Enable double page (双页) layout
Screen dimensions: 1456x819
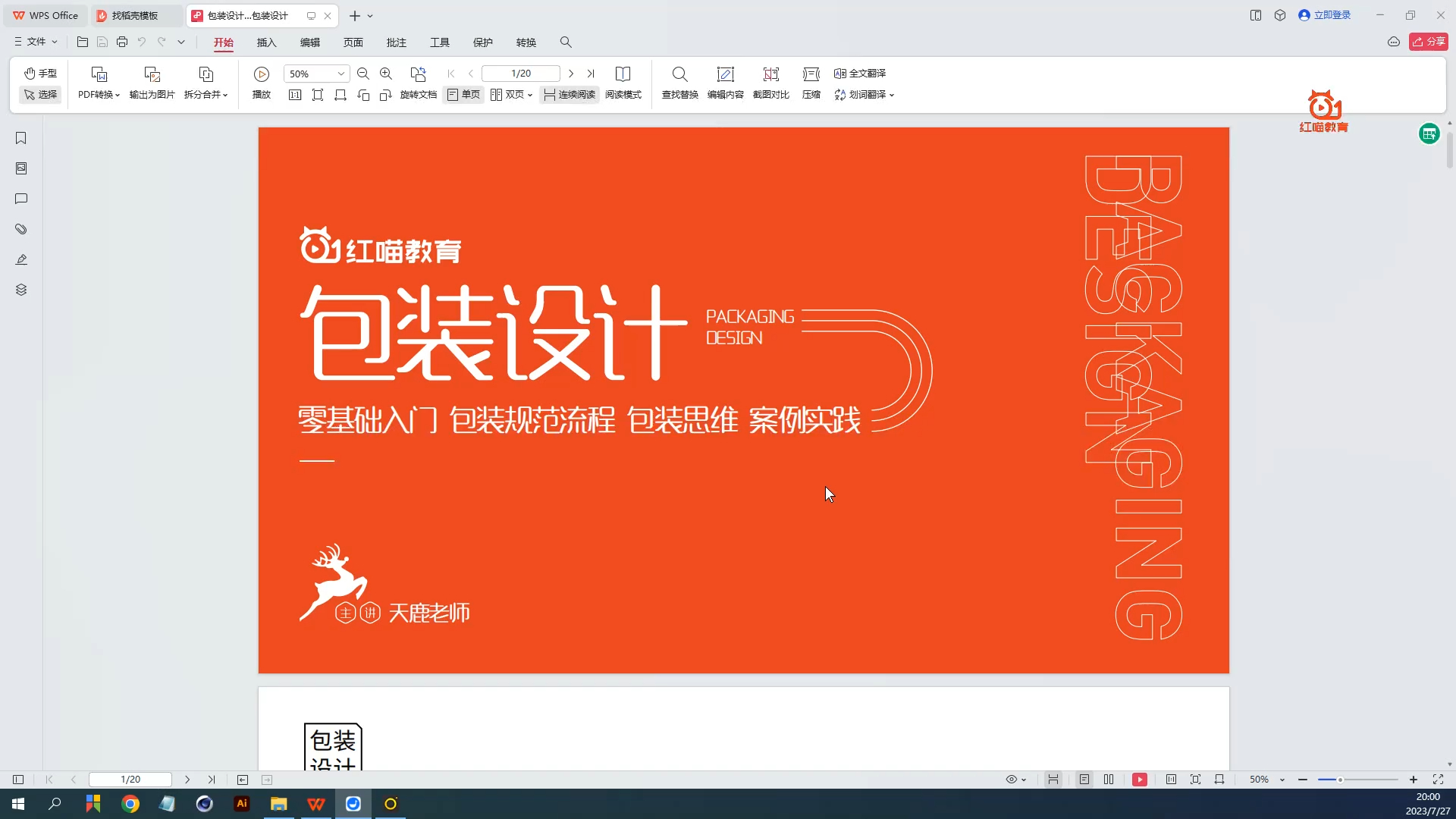(507, 95)
